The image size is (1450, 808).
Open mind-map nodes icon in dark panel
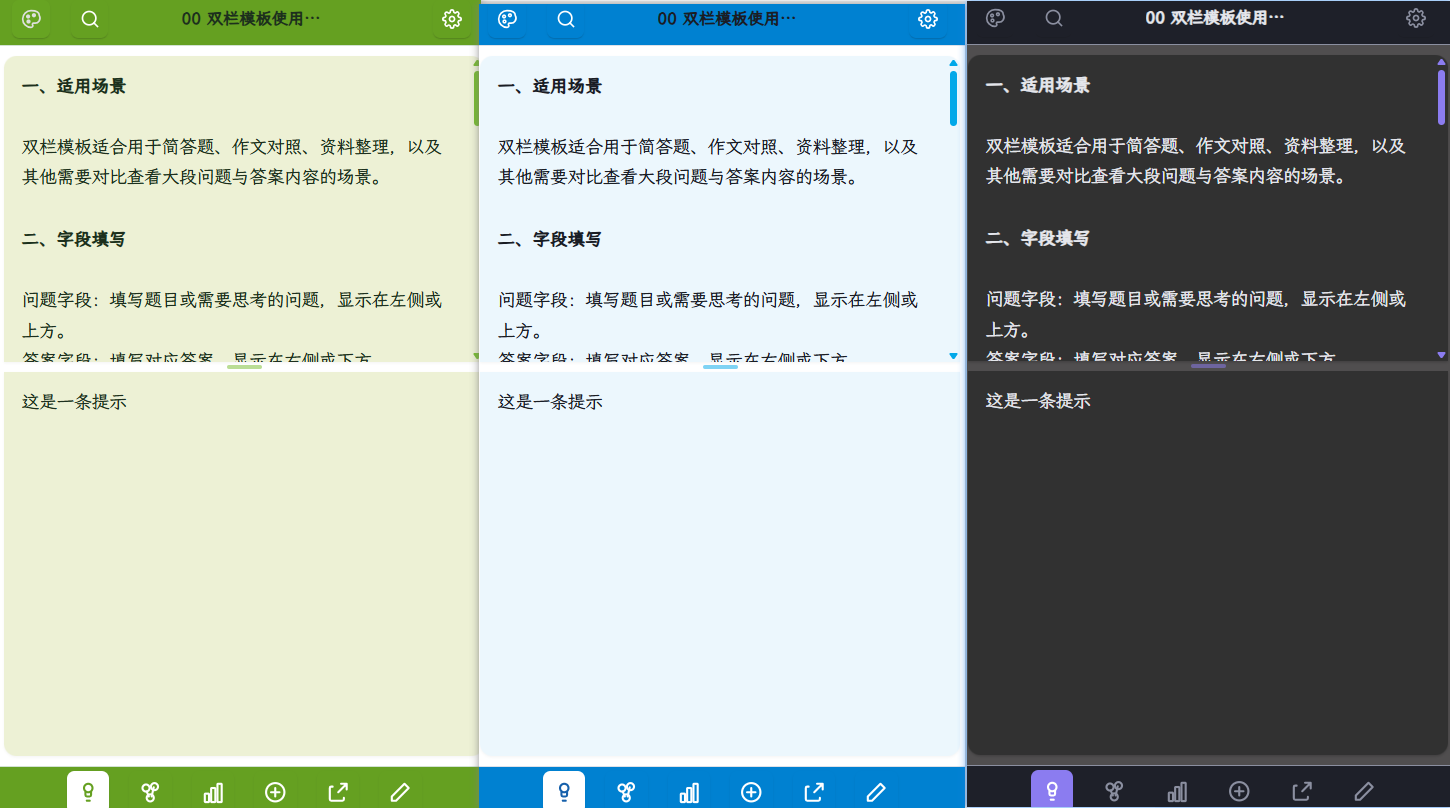[1114, 791]
